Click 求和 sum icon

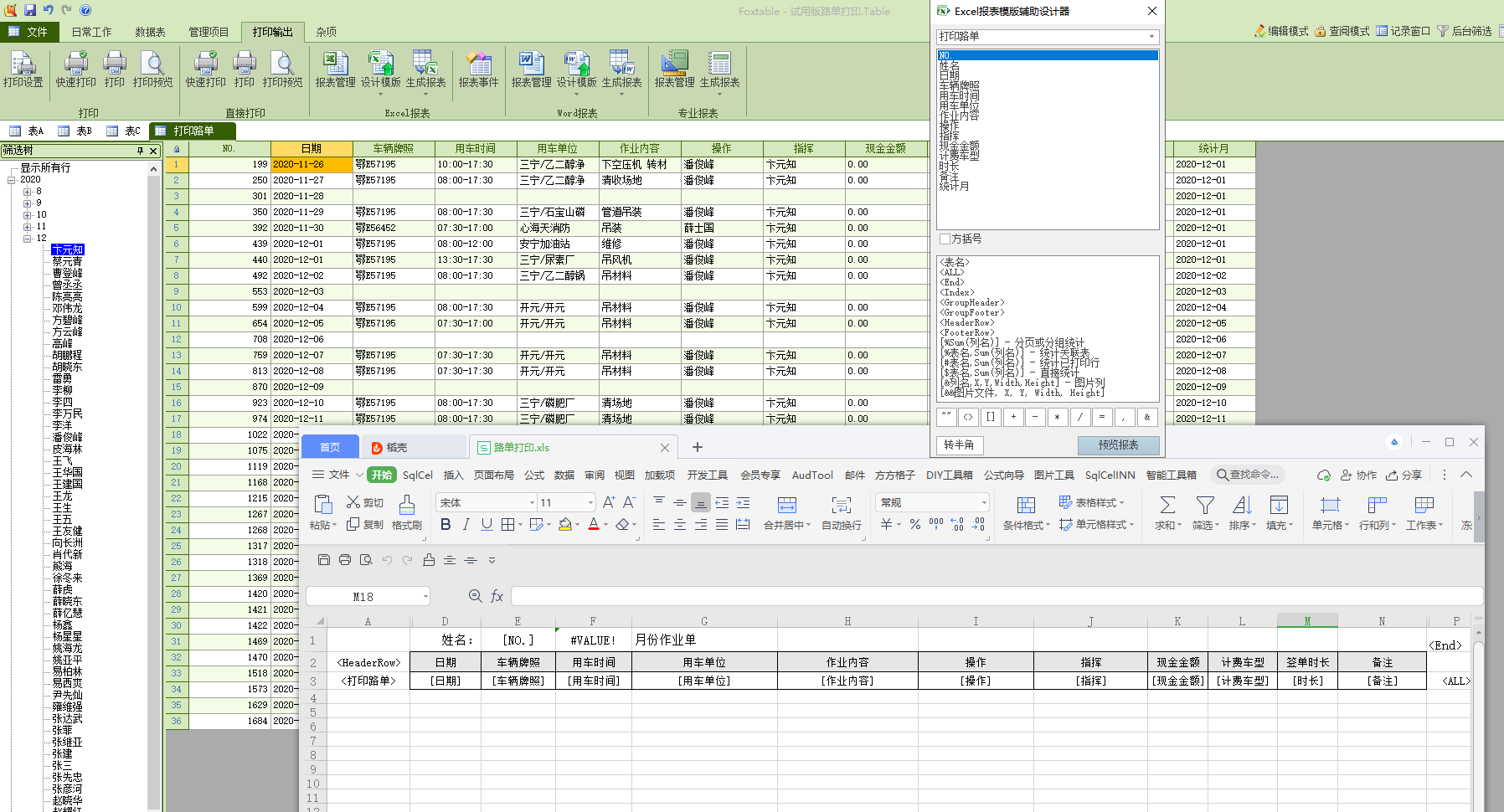point(1167,512)
